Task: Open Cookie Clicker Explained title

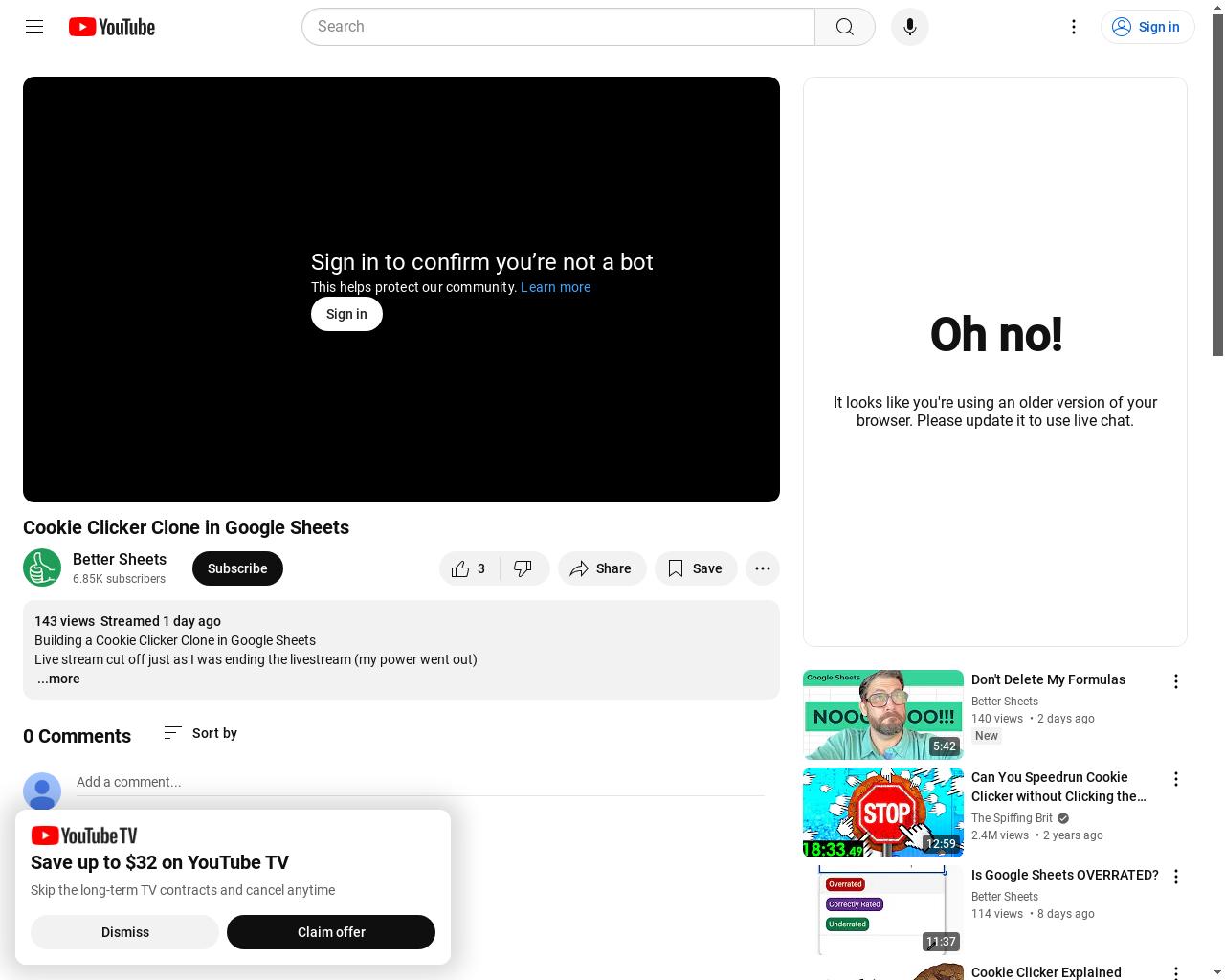Action: coord(1046,972)
